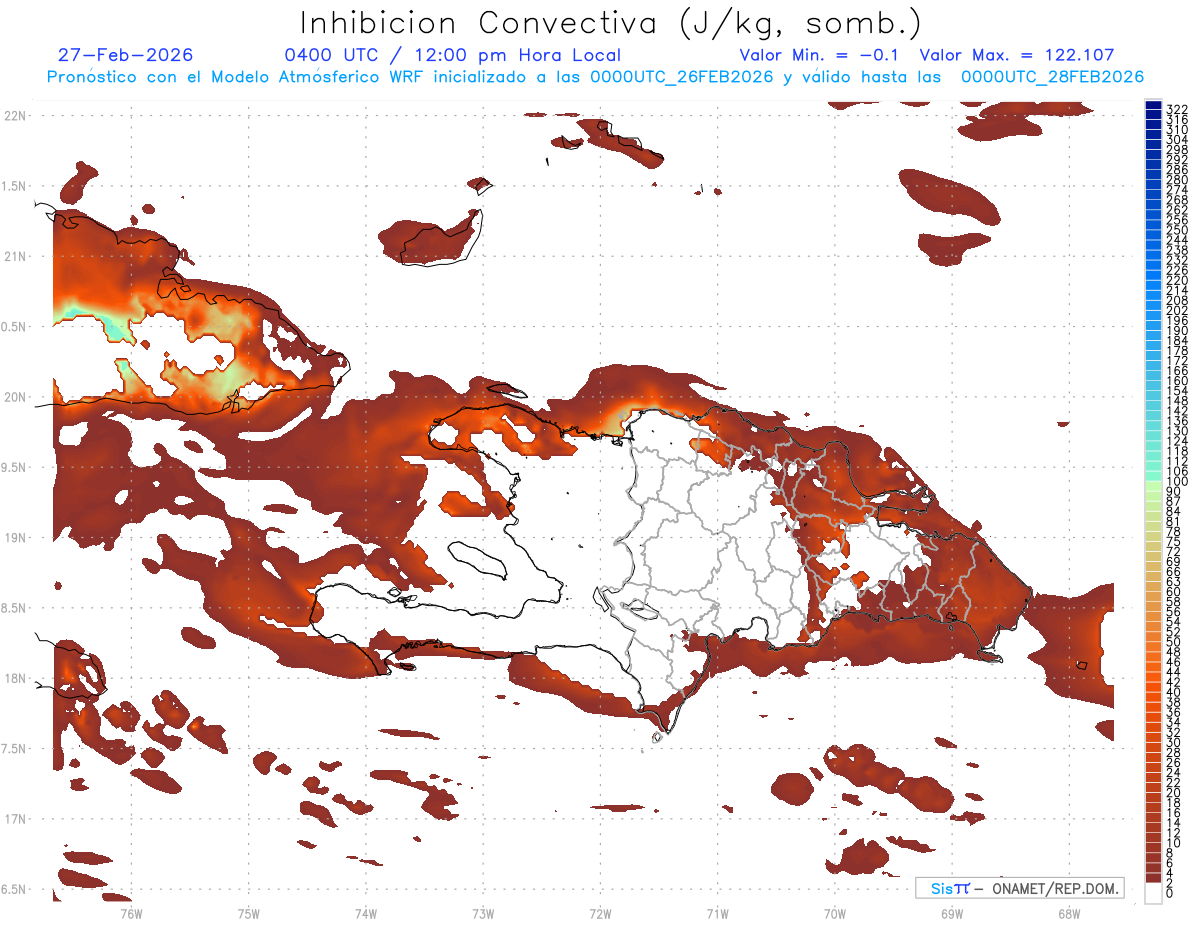This screenshot has height=927, width=1200.
Task: Click the '74W' longitude label
Action: click(365, 913)
